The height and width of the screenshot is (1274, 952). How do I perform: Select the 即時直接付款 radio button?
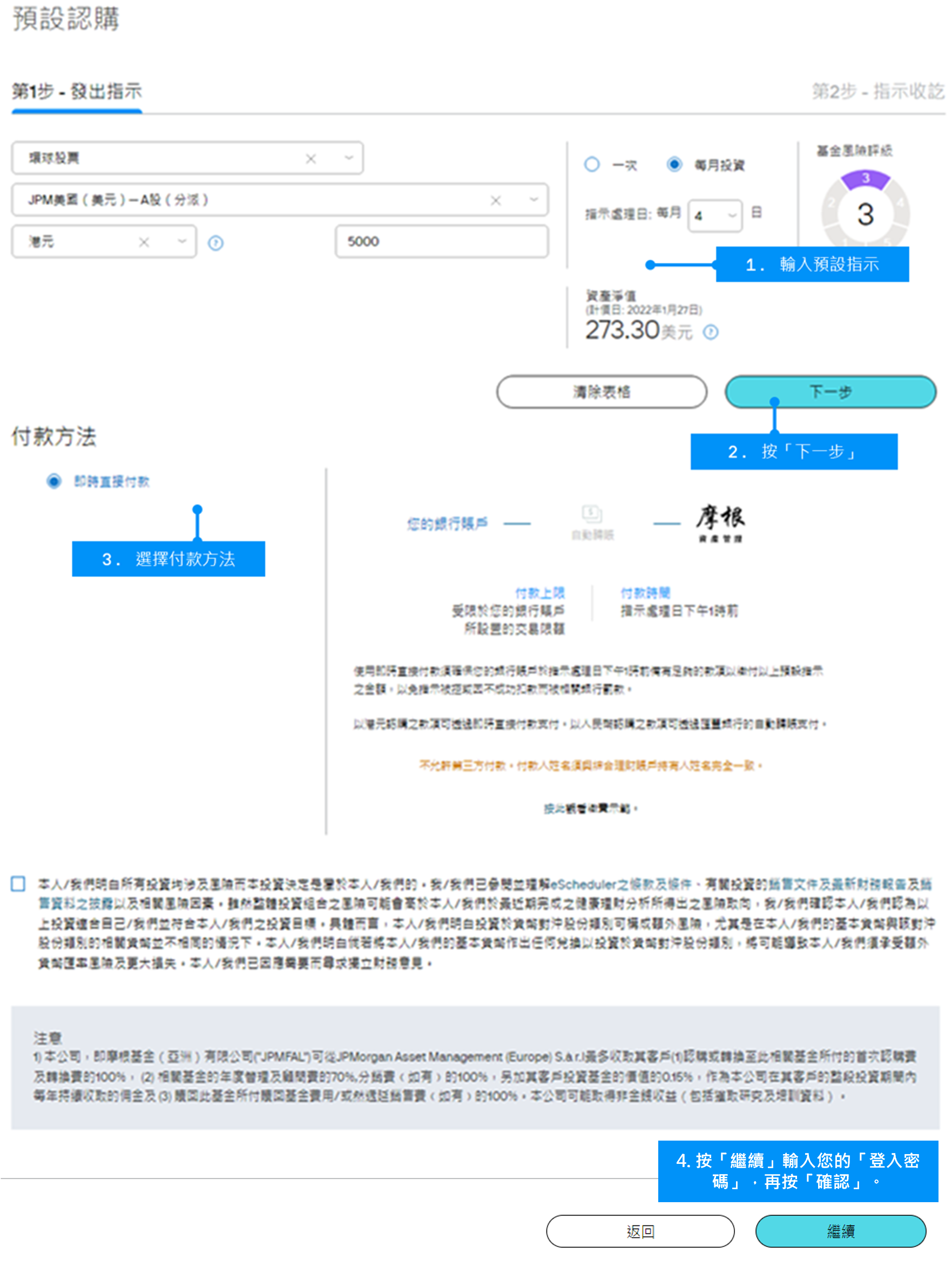pyautogui.click(x=53, y=482)
